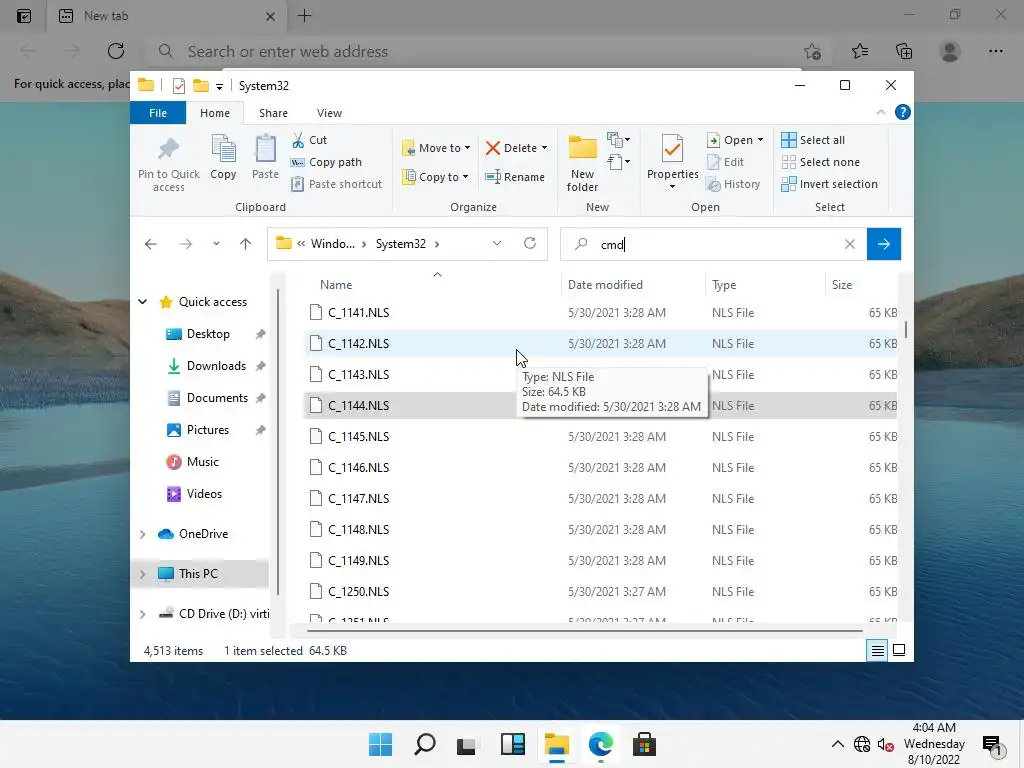
Task: Go forward with Explorer forward arrow
Action: 186,244
